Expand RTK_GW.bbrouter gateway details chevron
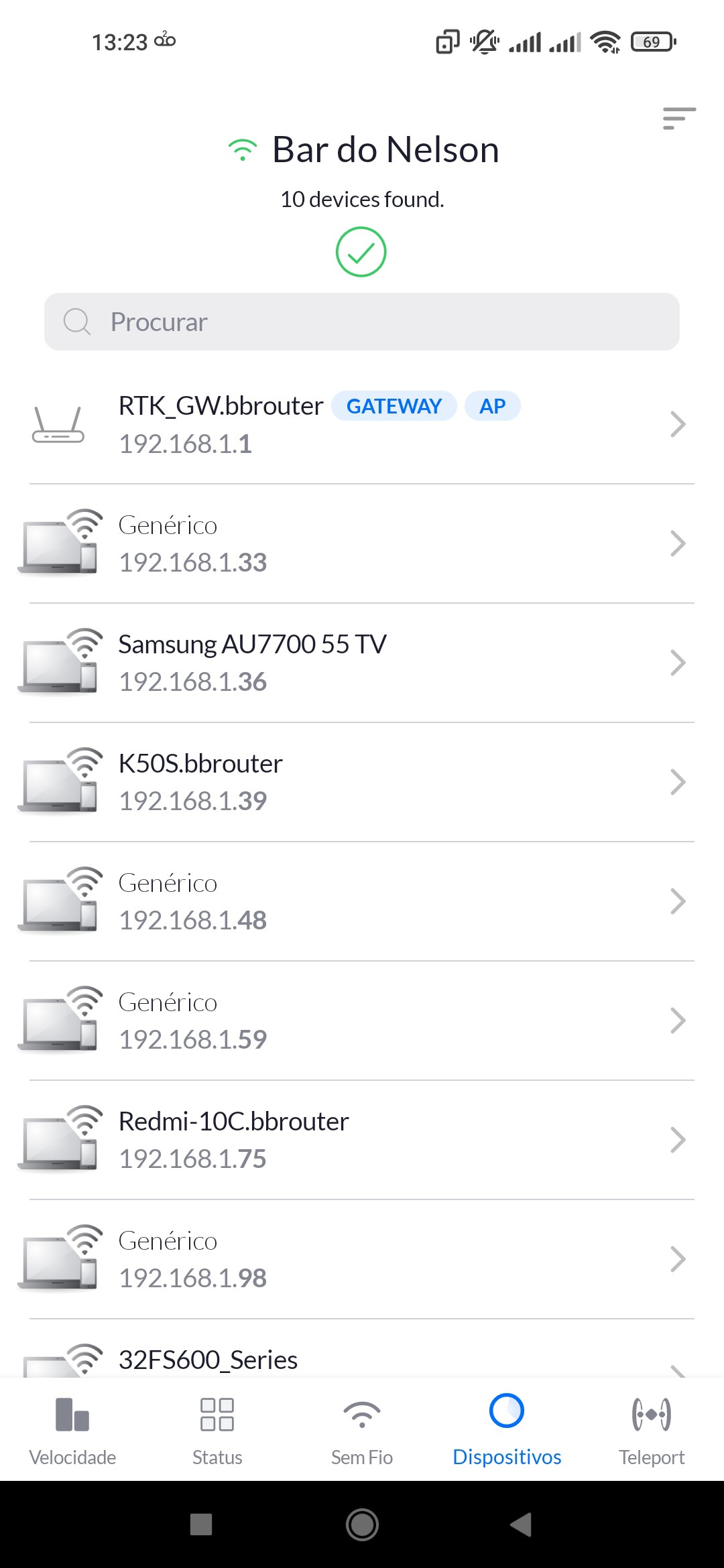The height and width of the screenshot is (1568, 724). [x=678, y=424]
